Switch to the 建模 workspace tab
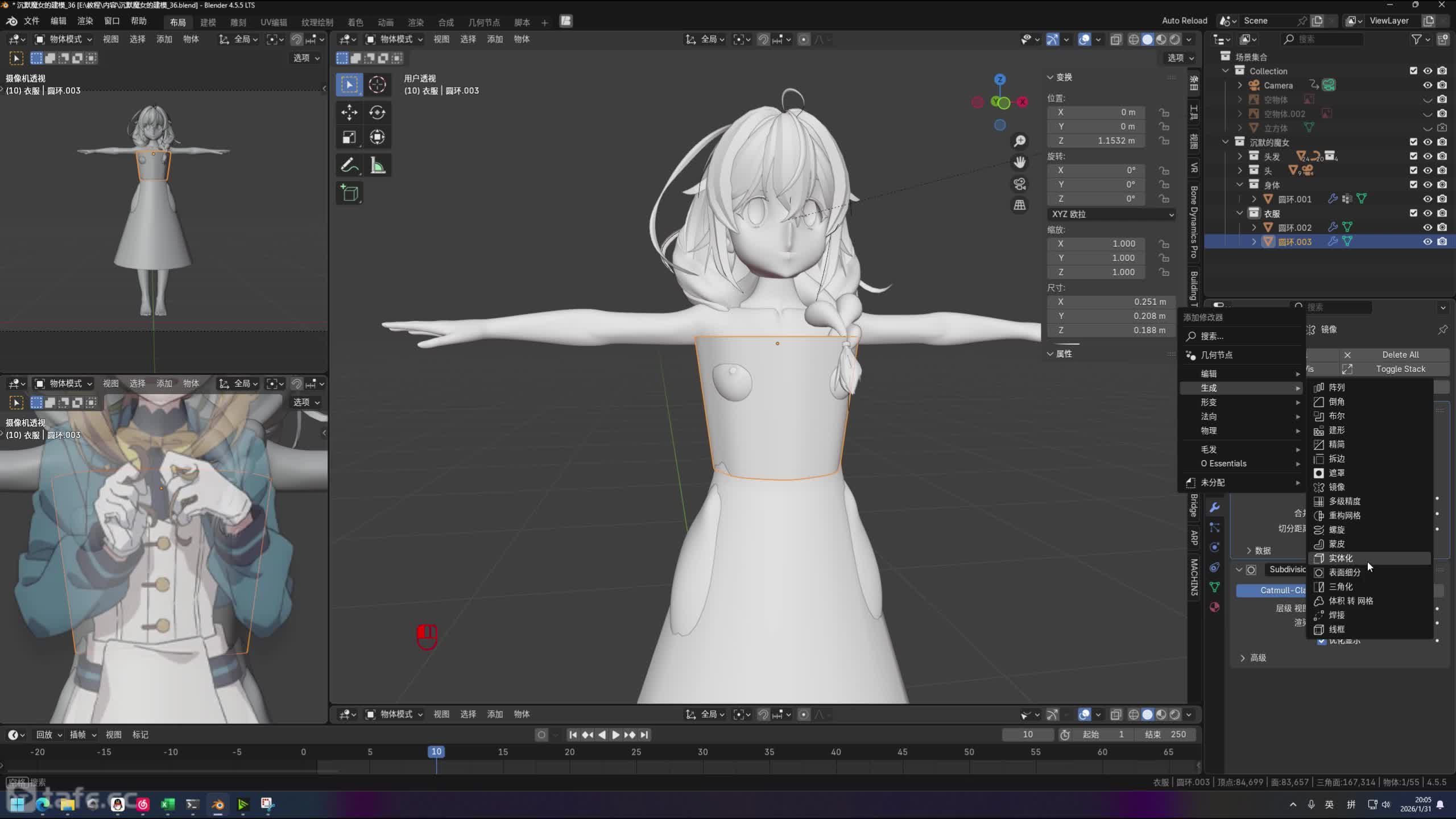 tap(207, 22)
